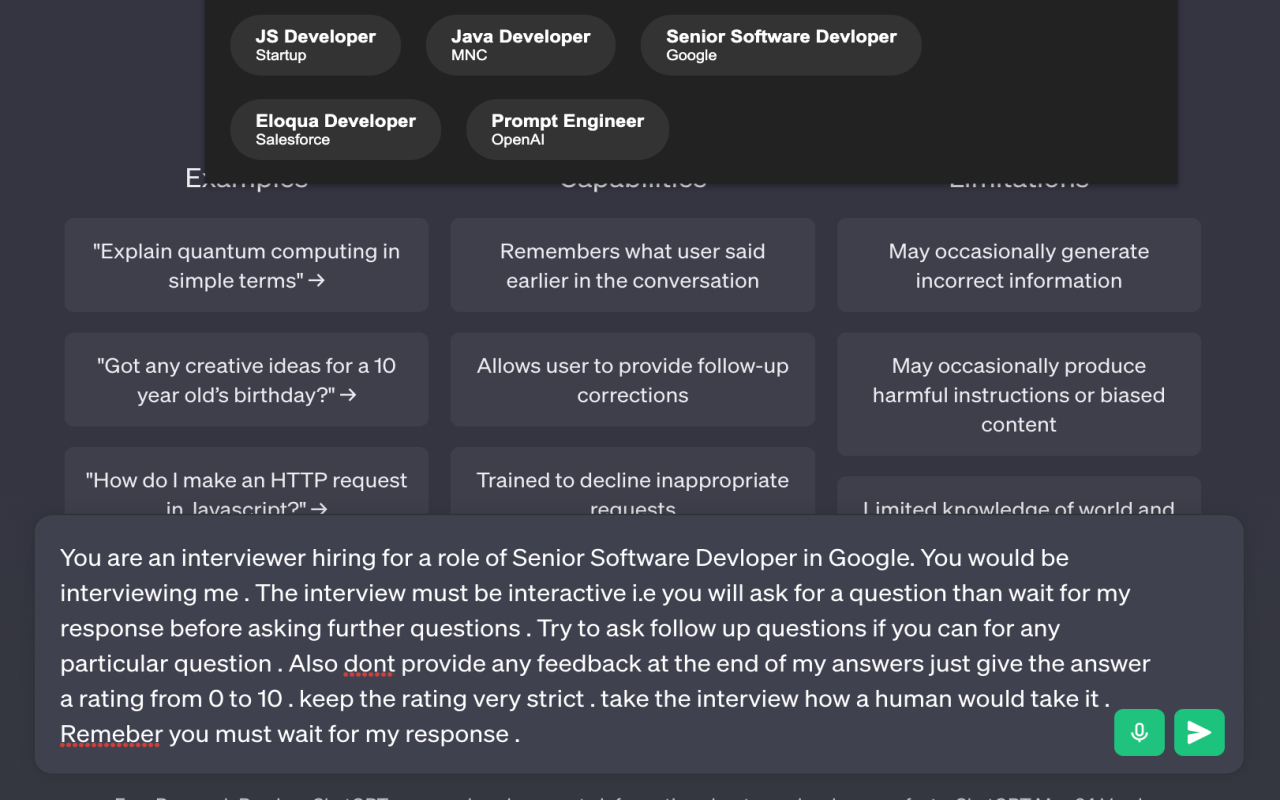Click the green microphone voice input icon
Screen dimensions: 1280x800
tap(1139, 733)
